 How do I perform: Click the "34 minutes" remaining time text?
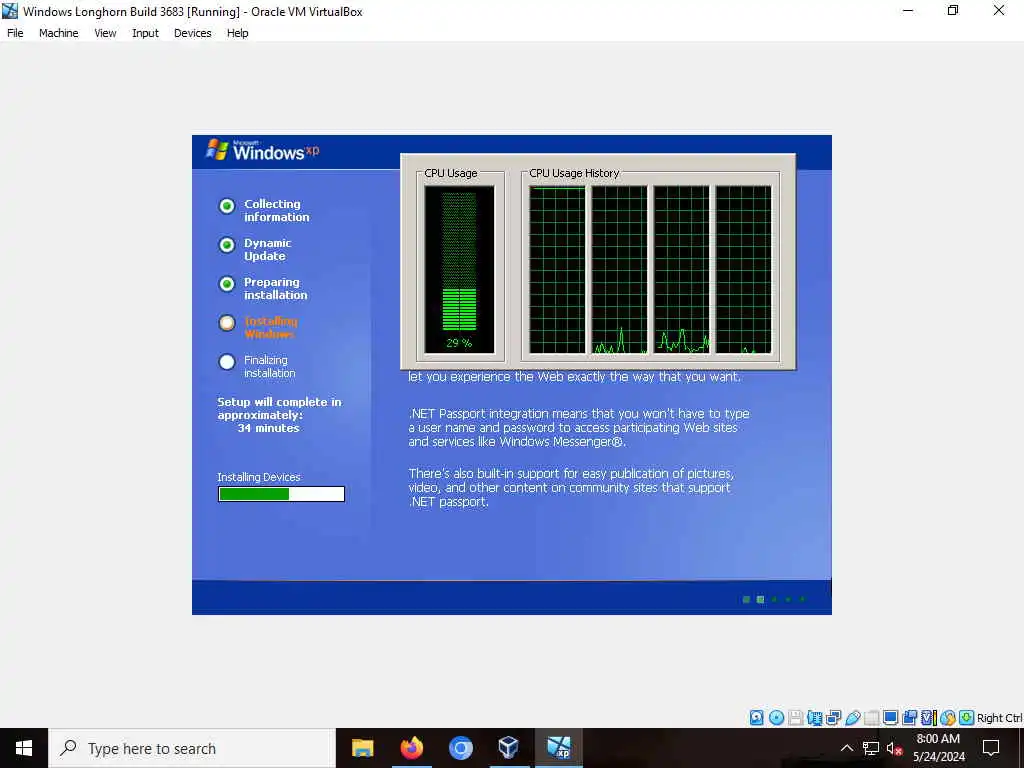click(268, 428)
